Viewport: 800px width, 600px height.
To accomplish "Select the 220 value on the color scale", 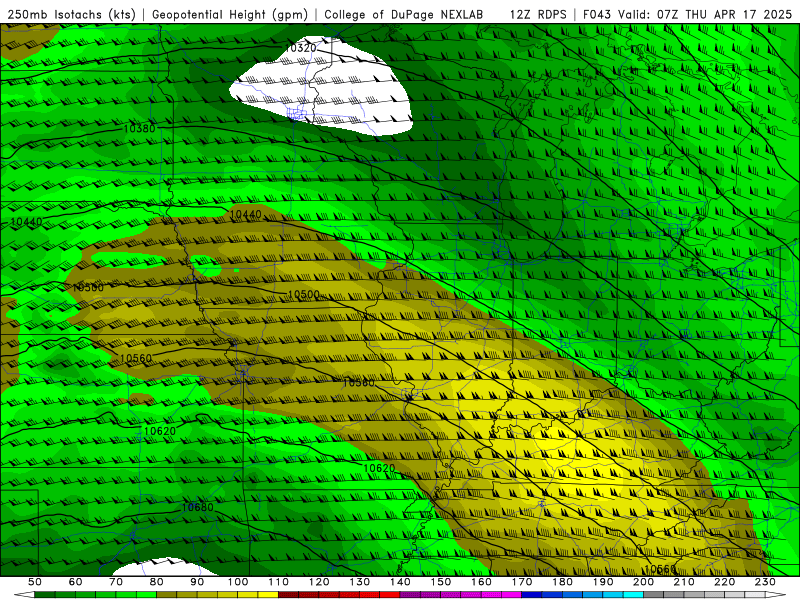I will [724, 582].
